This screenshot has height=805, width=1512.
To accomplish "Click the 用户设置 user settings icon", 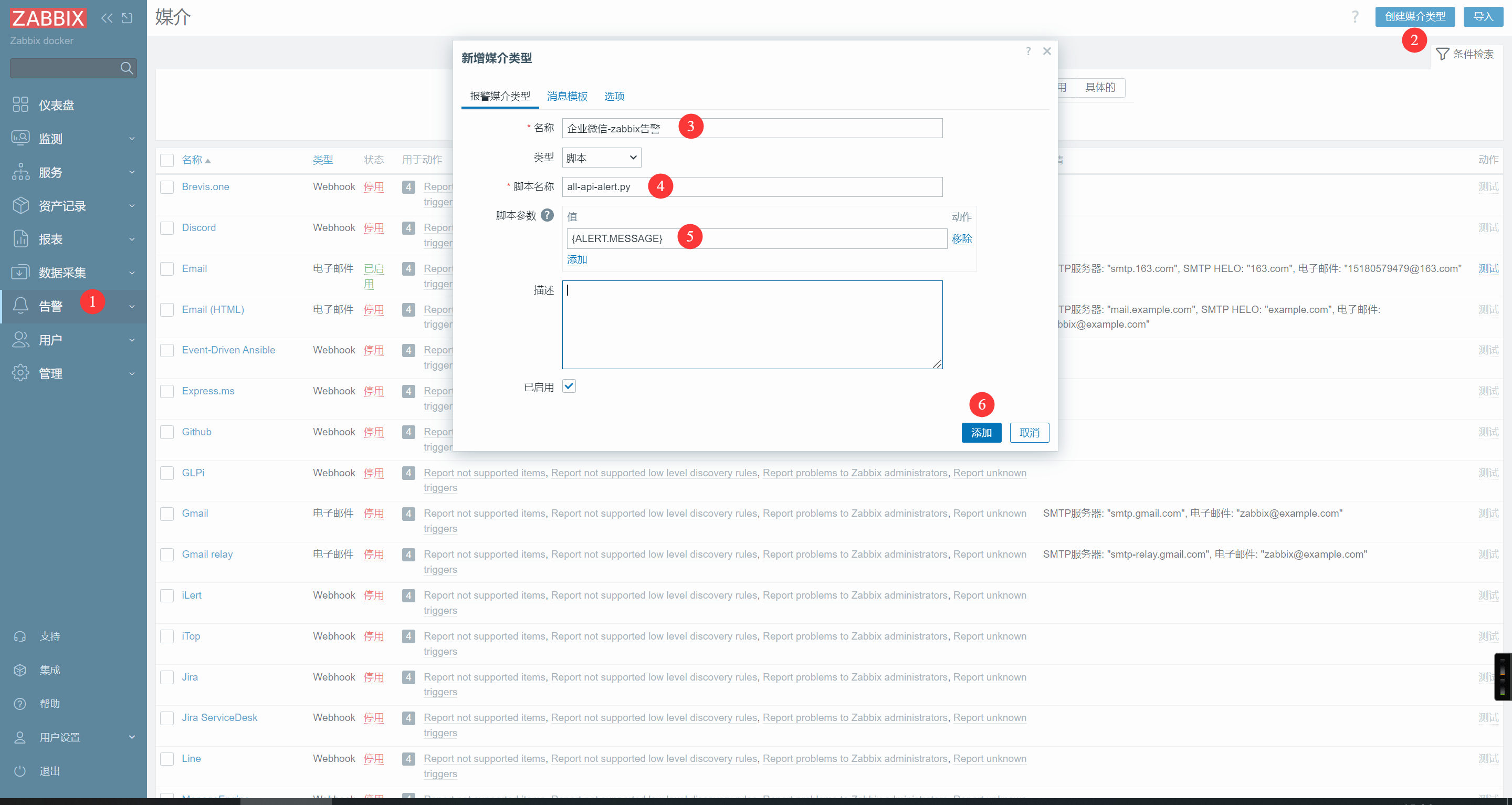I will click(x=20, y=737).
